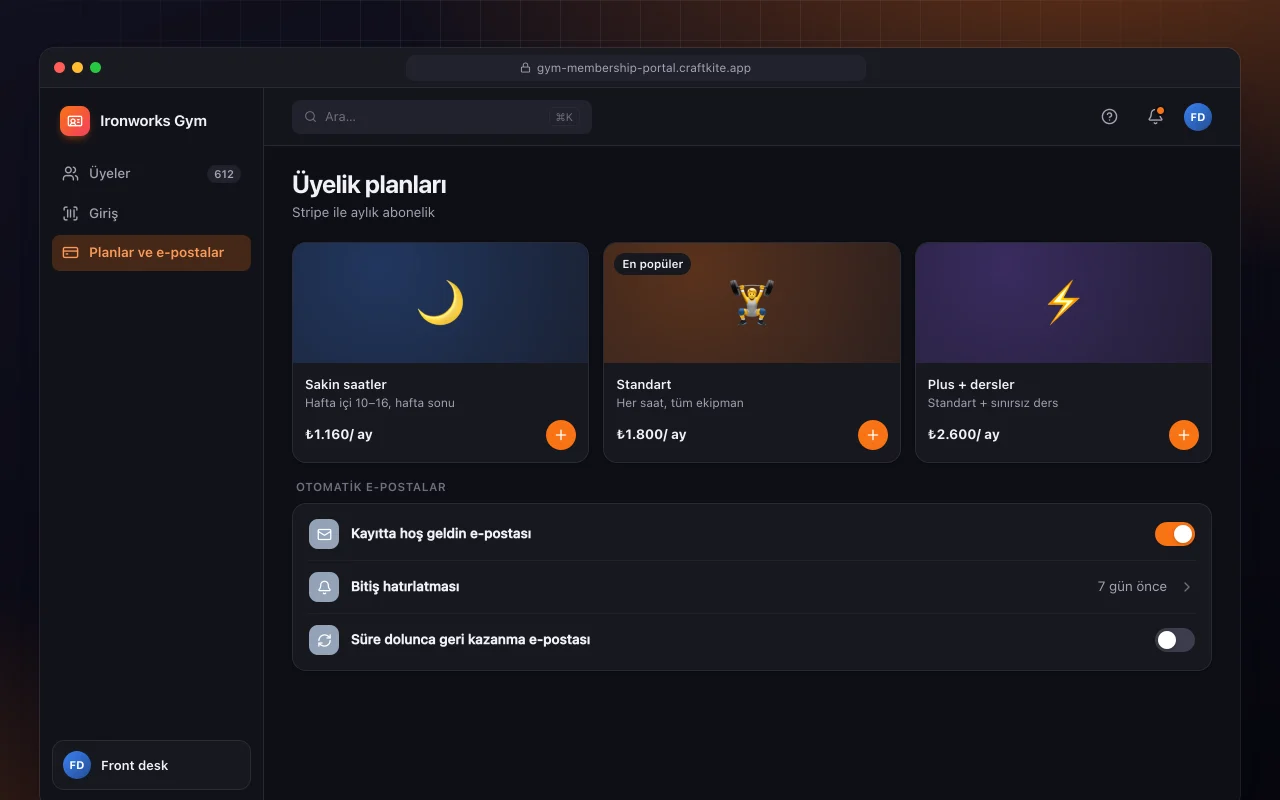Screen dimensions: 1280x800
Task: Click the Front desk FD avatar
Action: click(x=77, y=765)
